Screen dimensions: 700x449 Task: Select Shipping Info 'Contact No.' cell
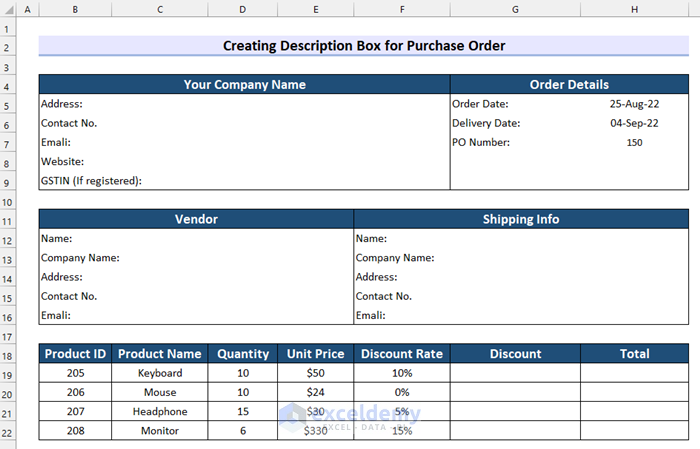pyautogui.click(x=521, y=296)
